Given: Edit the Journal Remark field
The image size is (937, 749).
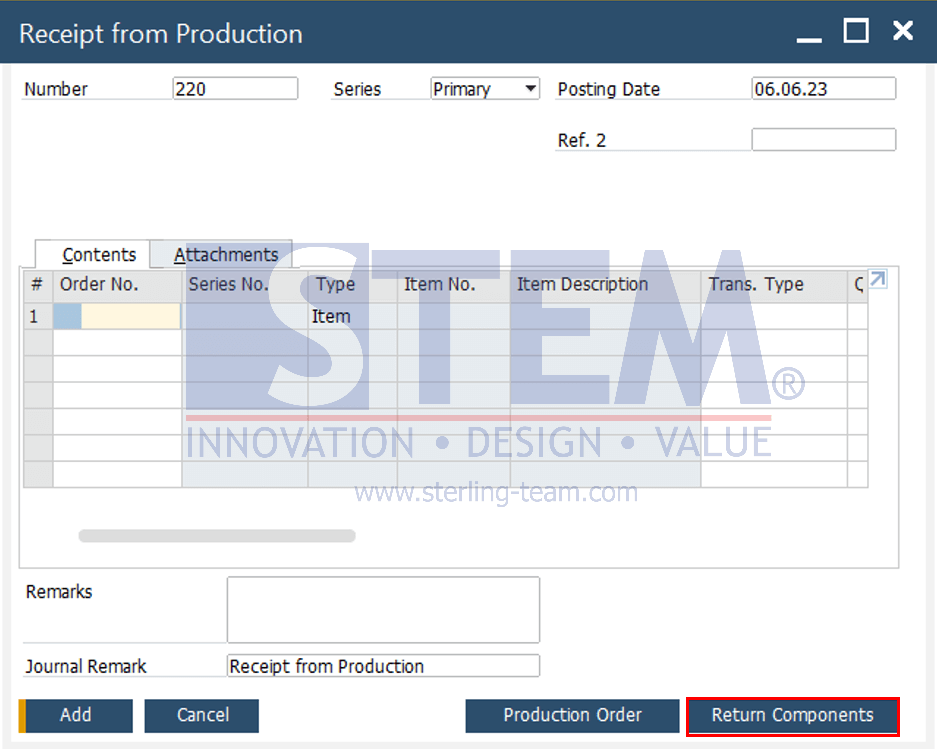Looking at the screenshot, I should click(x=383, y=666).
